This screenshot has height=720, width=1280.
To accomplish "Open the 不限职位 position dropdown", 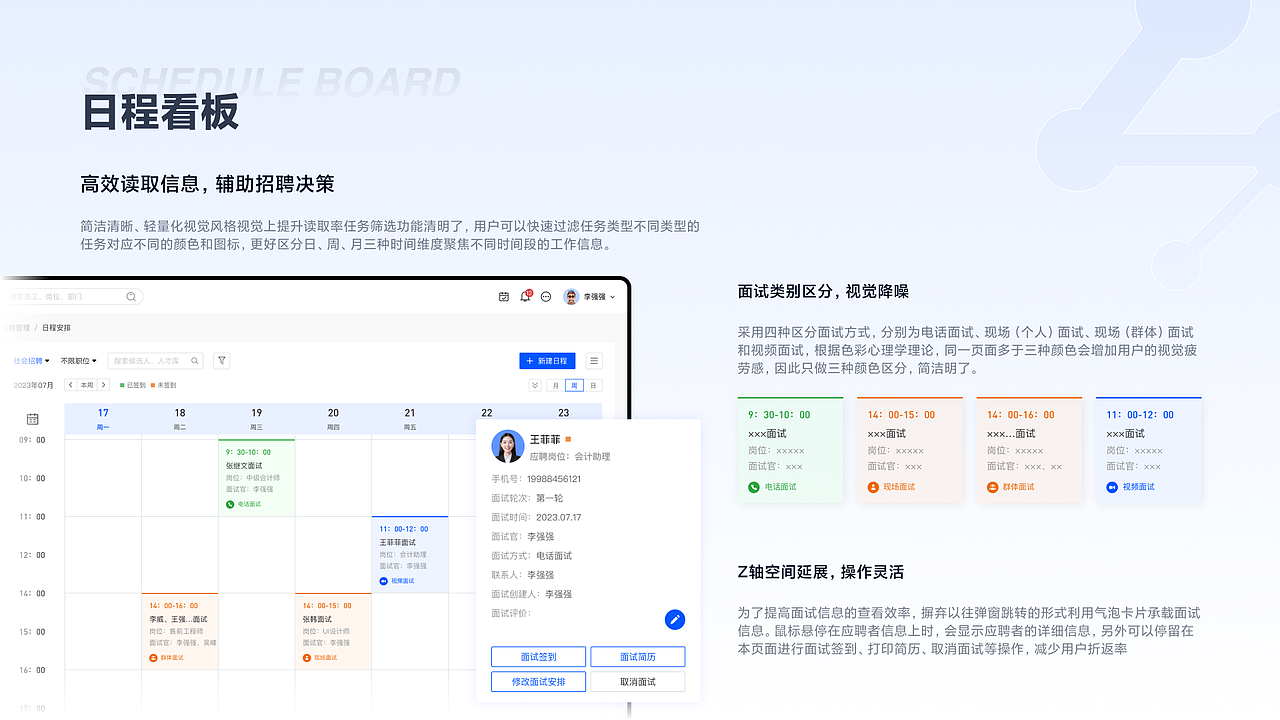I will click(79, 361).
